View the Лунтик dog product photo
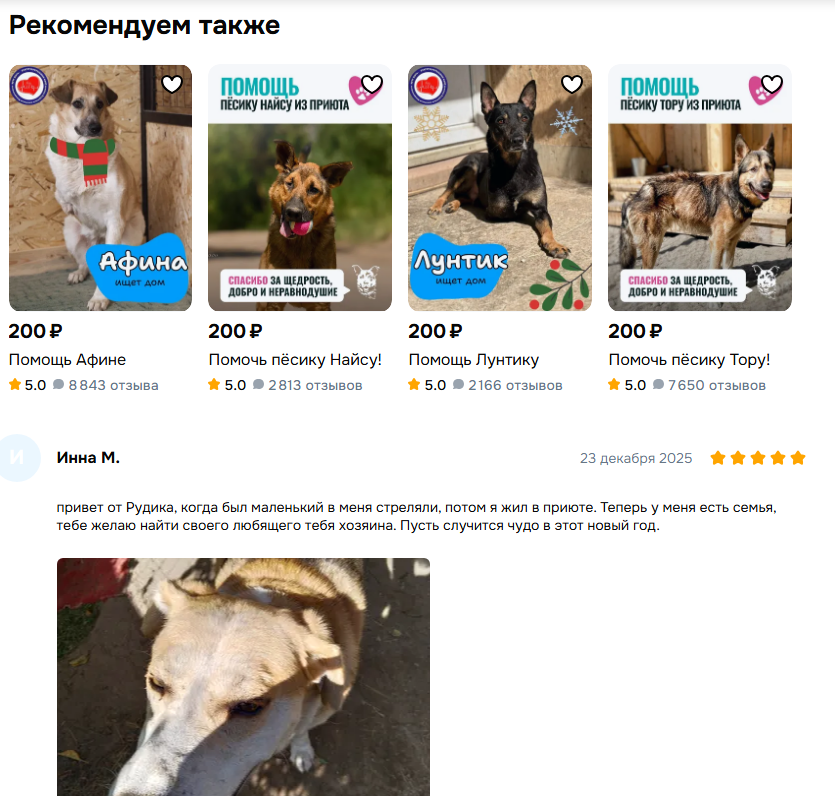835x796 pixels. (x=500, y=188)
